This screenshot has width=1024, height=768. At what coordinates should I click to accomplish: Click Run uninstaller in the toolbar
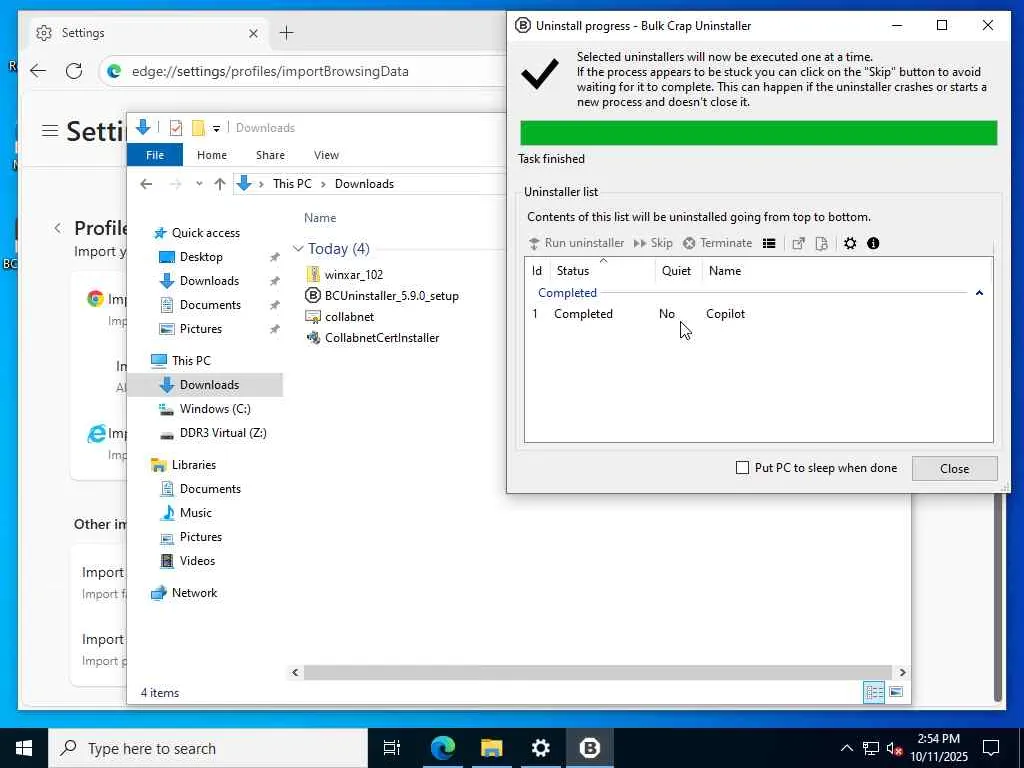point(576,243)
